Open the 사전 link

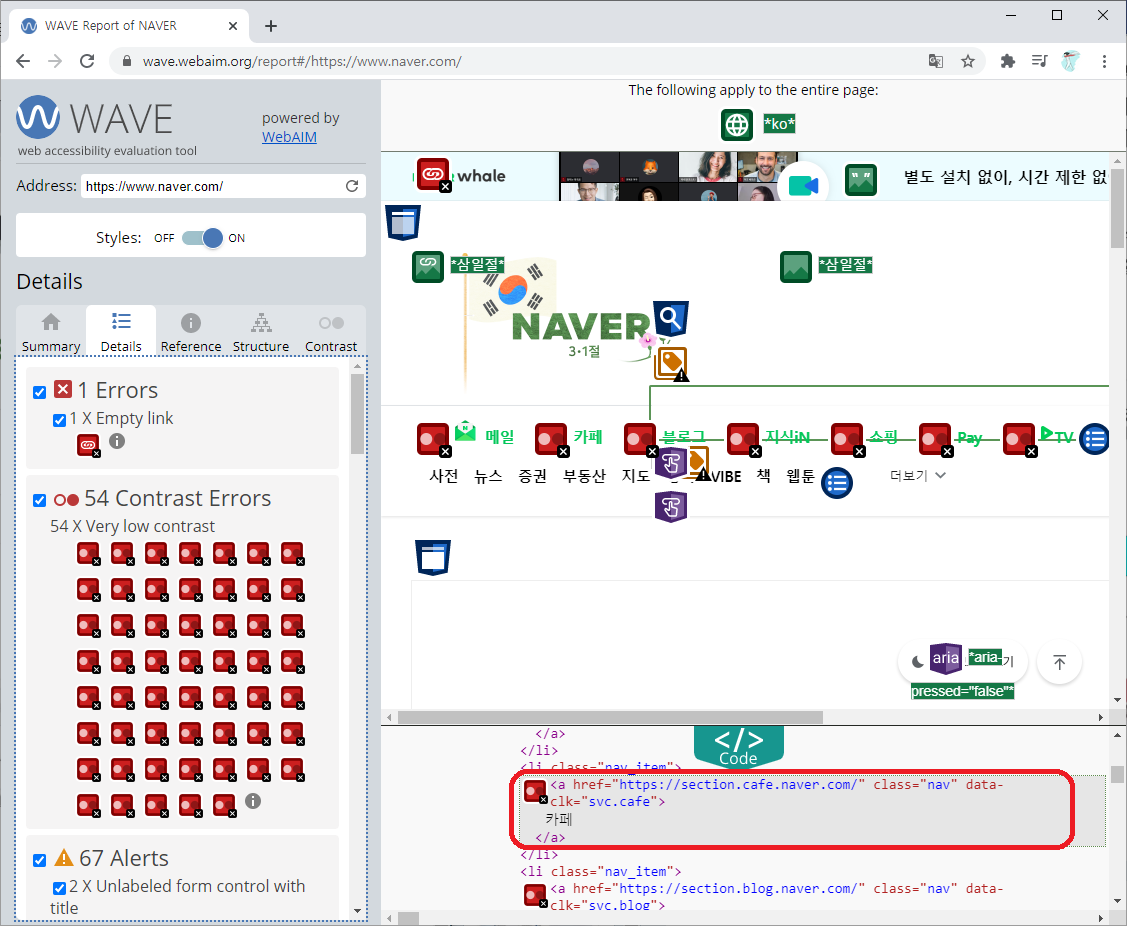443,475
